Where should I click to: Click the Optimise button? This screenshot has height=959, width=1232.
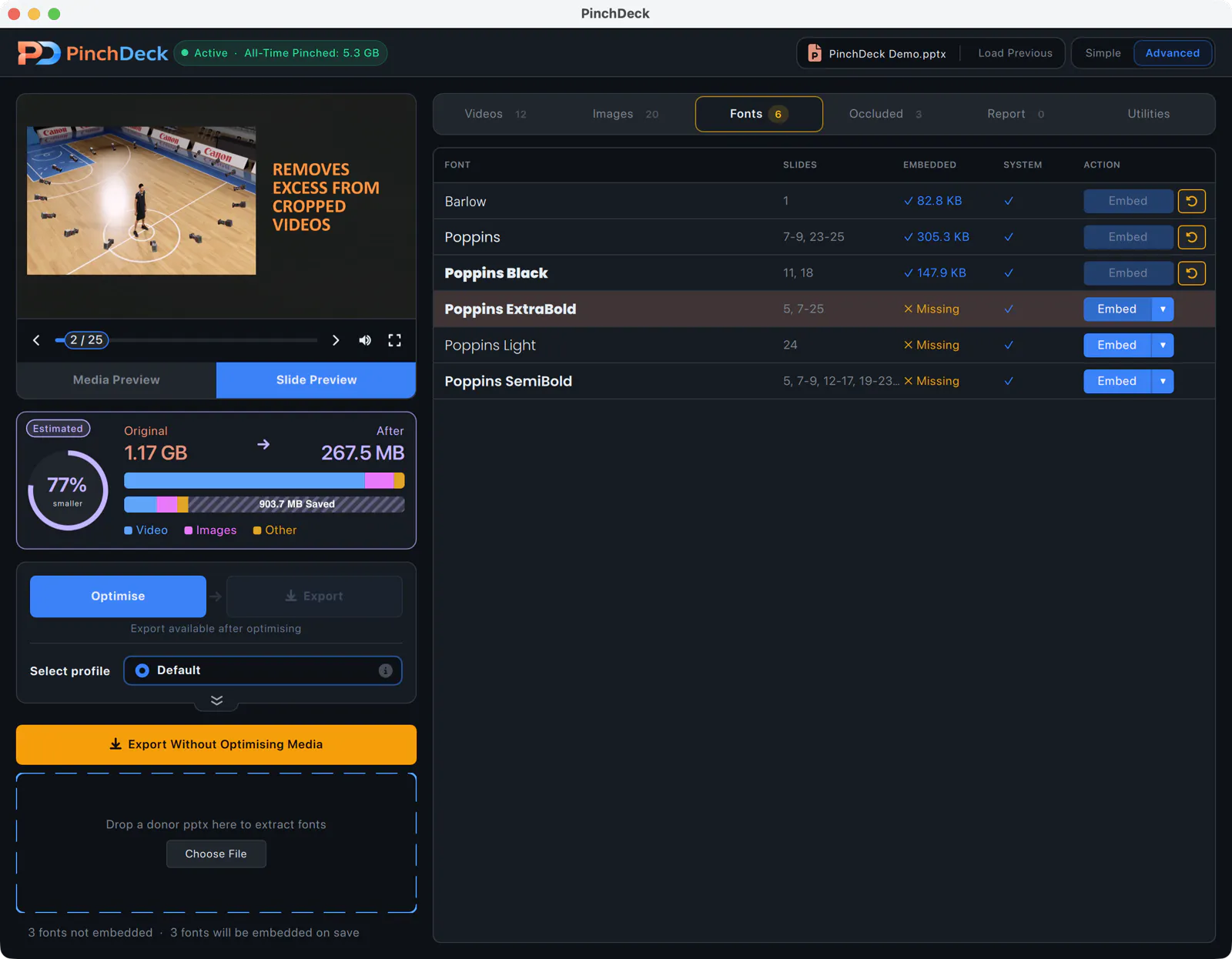click(118, 596)
